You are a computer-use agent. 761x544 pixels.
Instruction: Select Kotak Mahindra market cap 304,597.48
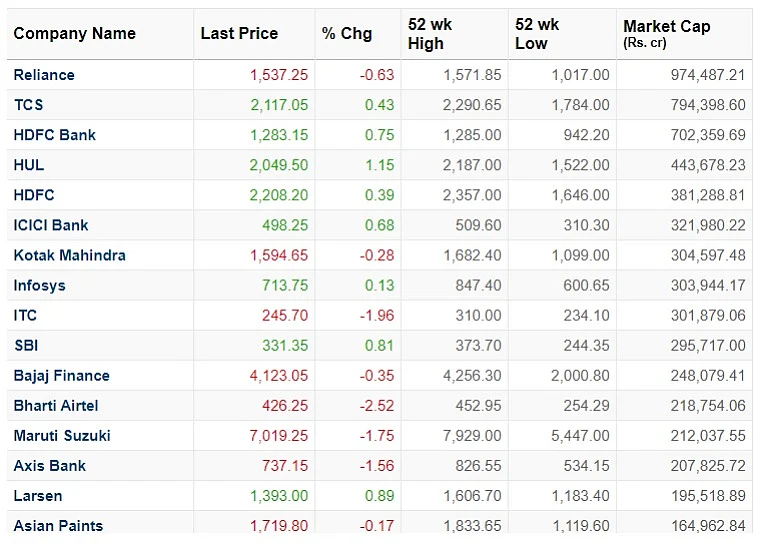708,255
